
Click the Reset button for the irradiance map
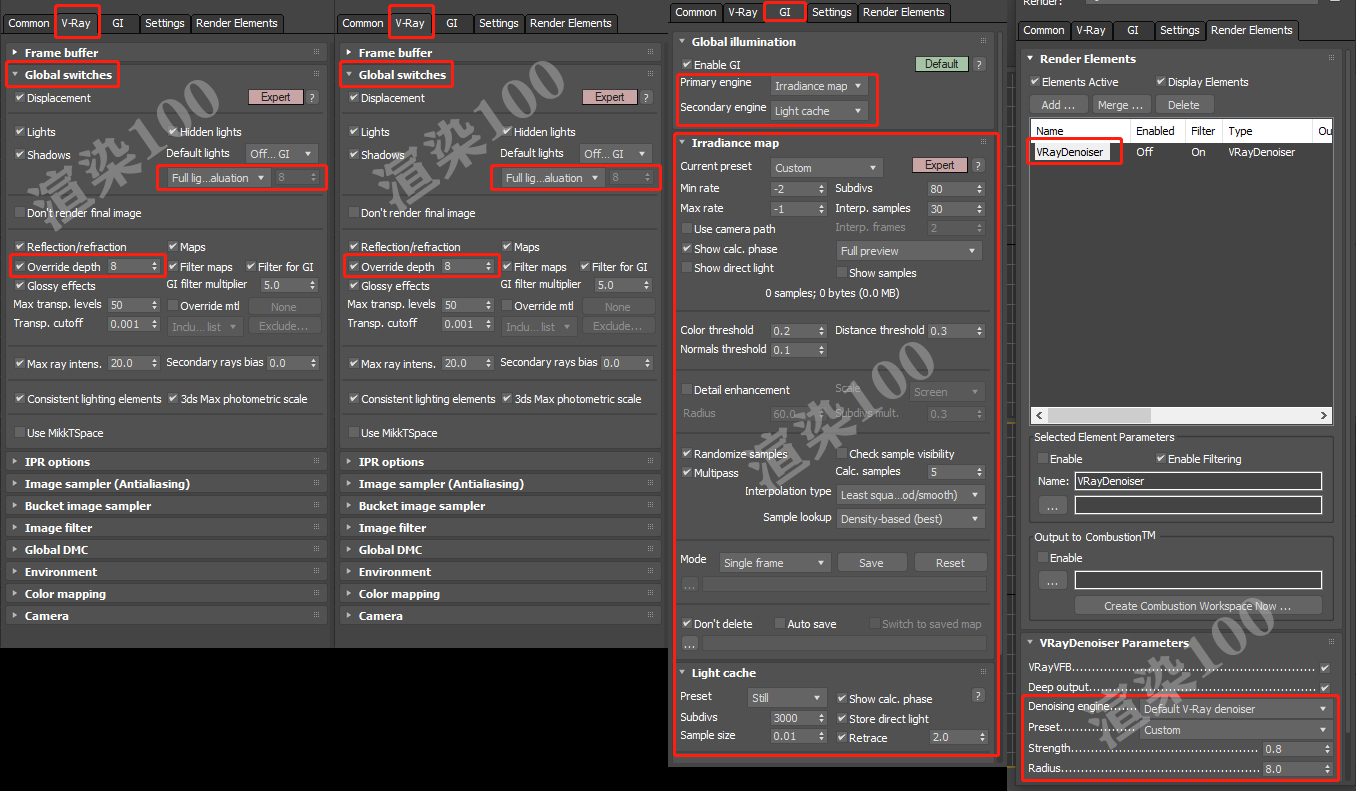click(950, 563)
